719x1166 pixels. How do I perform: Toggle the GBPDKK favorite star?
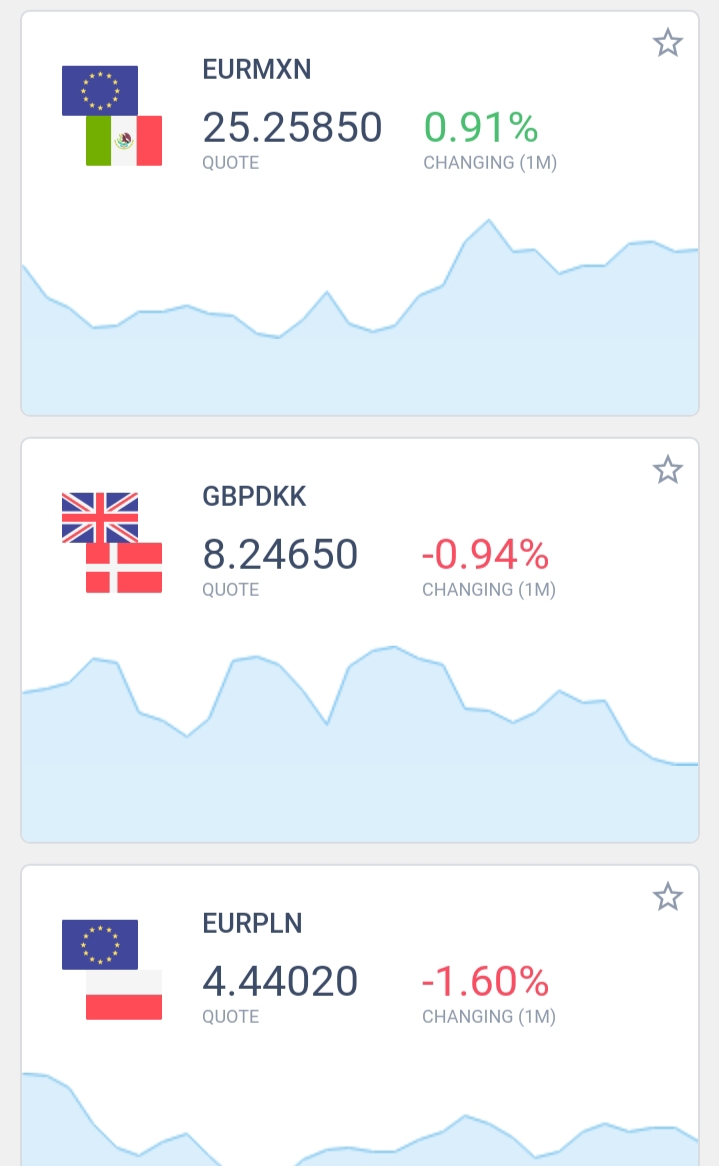667,469
